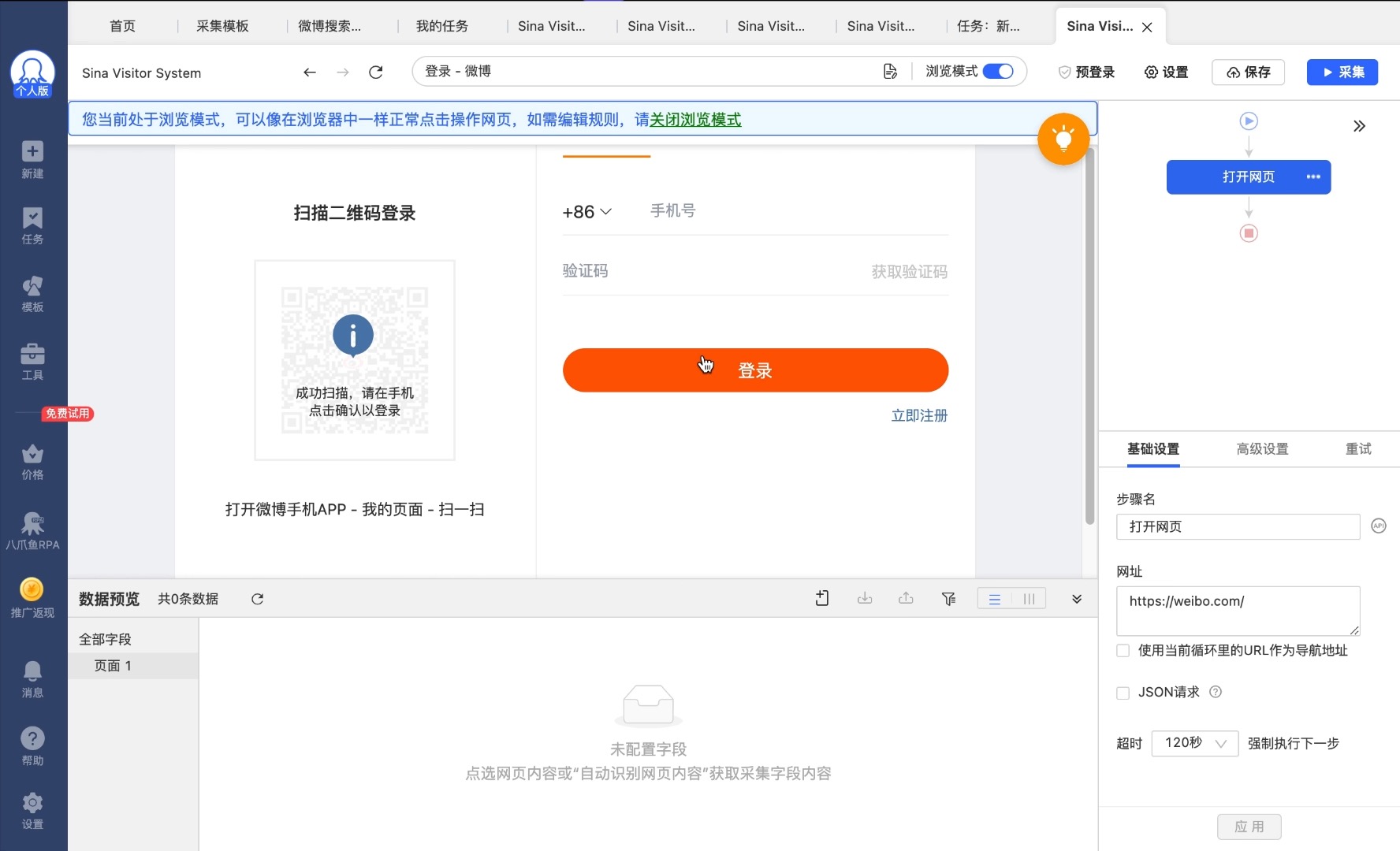This screenshot has width=1400, height=851.
Task: Switch data preview to row list view
Action: click(x=995, y=599)
